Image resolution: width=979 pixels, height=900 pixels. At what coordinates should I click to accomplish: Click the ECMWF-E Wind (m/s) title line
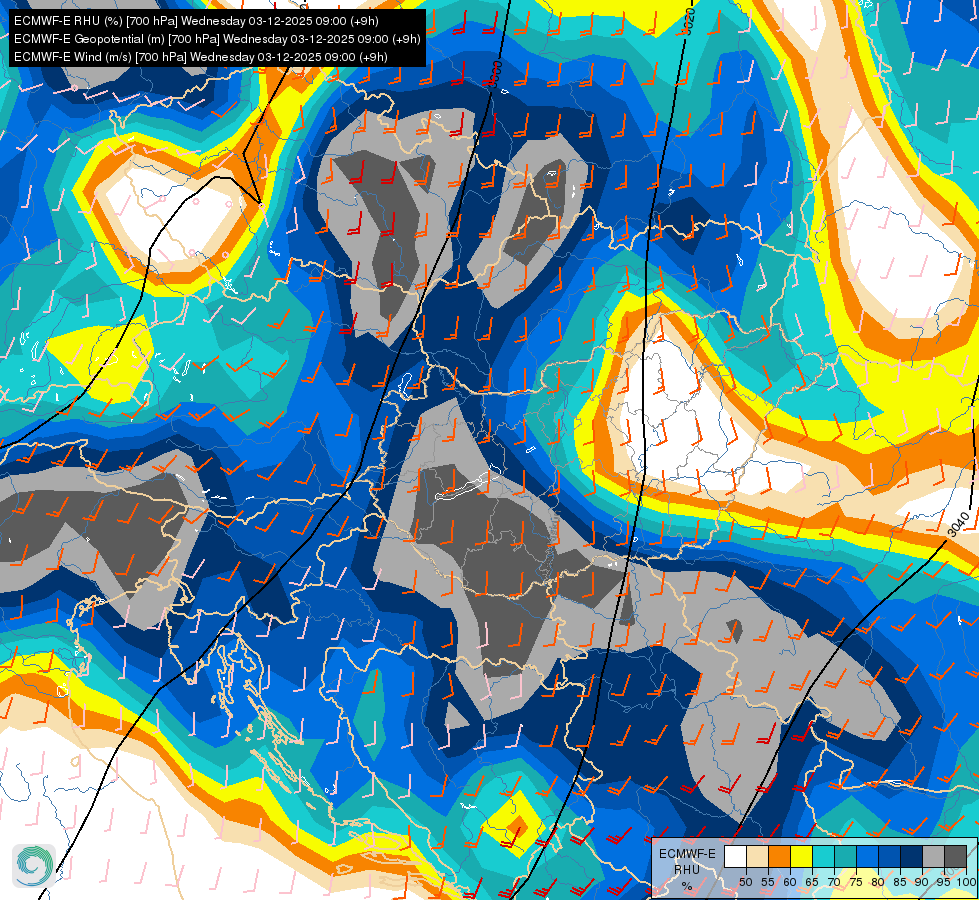[200, 57]
